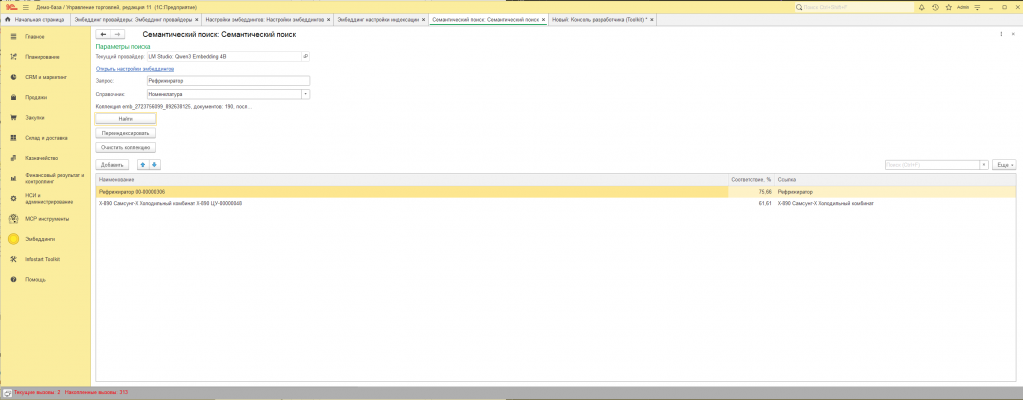The image size is (1023, 400).
Task: Click the 75,66 match value
Action: [x=765, y=192]
